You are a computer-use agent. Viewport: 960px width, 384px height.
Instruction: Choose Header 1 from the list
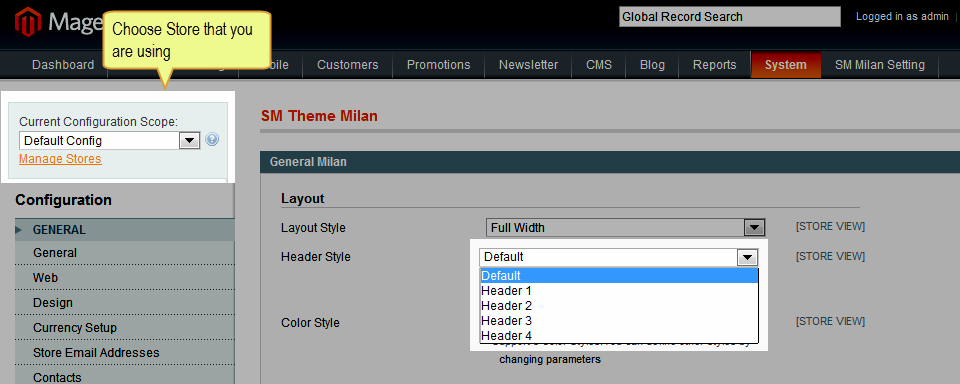click(x=619, y=291)
